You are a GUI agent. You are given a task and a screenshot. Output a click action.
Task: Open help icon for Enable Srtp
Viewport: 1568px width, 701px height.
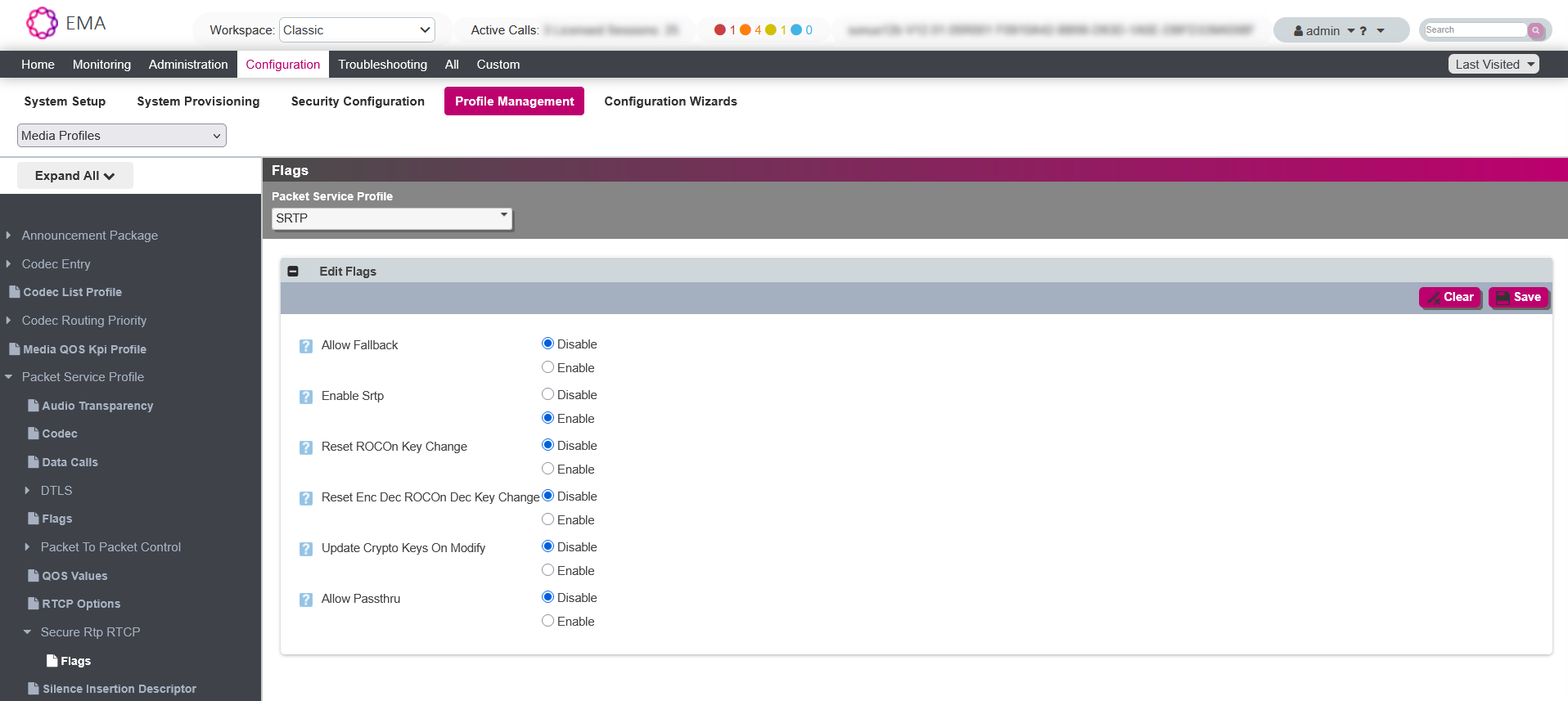pos(306,397)
